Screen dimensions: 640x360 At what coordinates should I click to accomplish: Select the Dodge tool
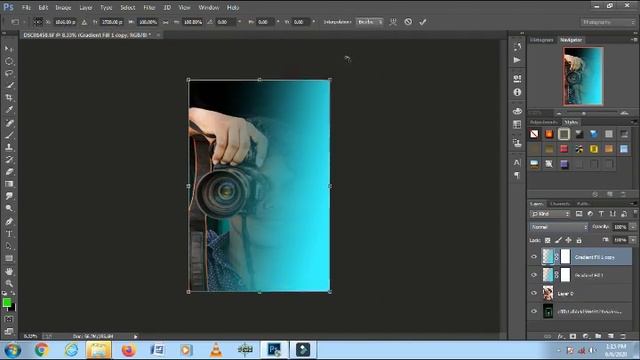(9, 208)
